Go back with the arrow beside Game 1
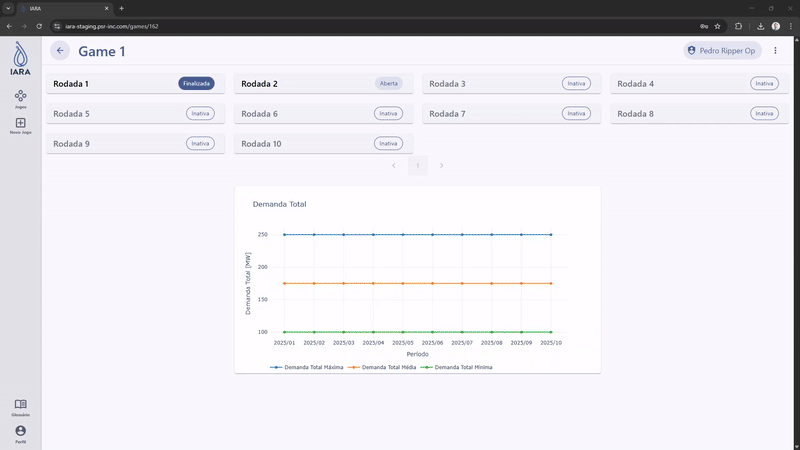The image size is (800, 450). (60, 51)
